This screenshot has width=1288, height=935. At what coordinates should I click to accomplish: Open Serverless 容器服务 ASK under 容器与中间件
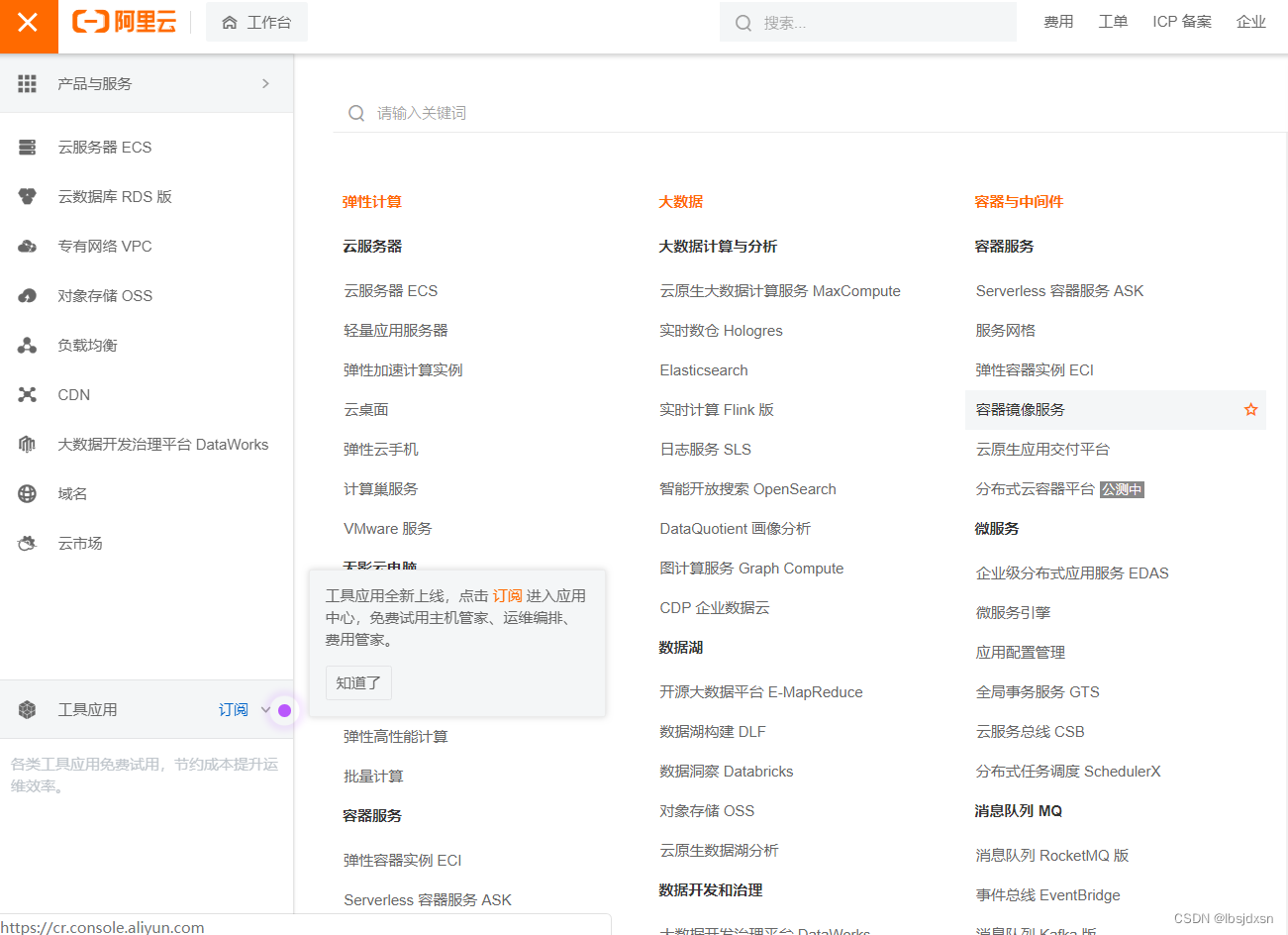point(1060,291)
